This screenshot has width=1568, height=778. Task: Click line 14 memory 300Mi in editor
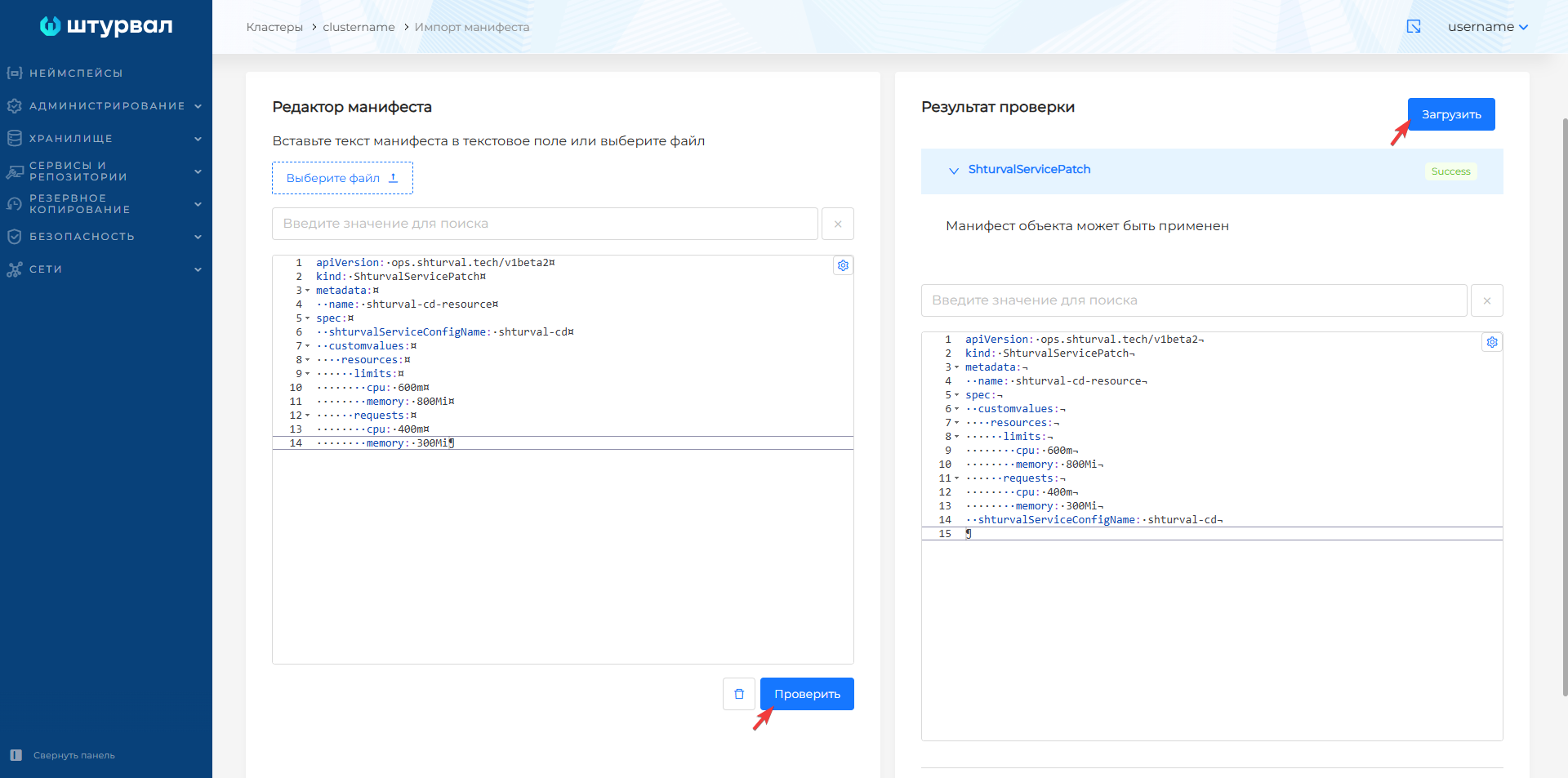click(x=563, y=443)
